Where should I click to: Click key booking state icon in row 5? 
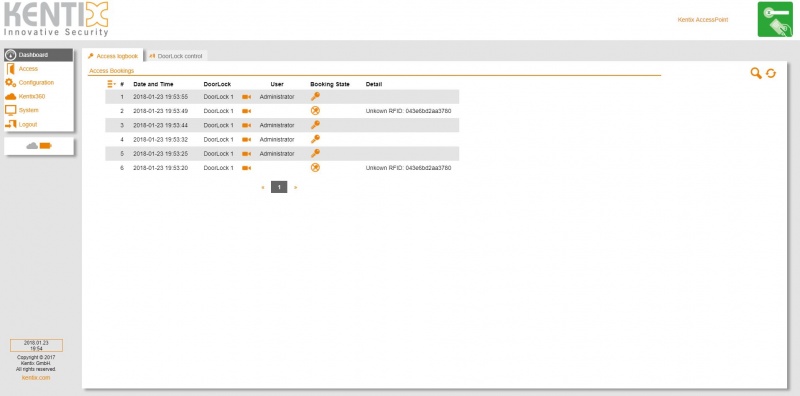click(315, 153)
